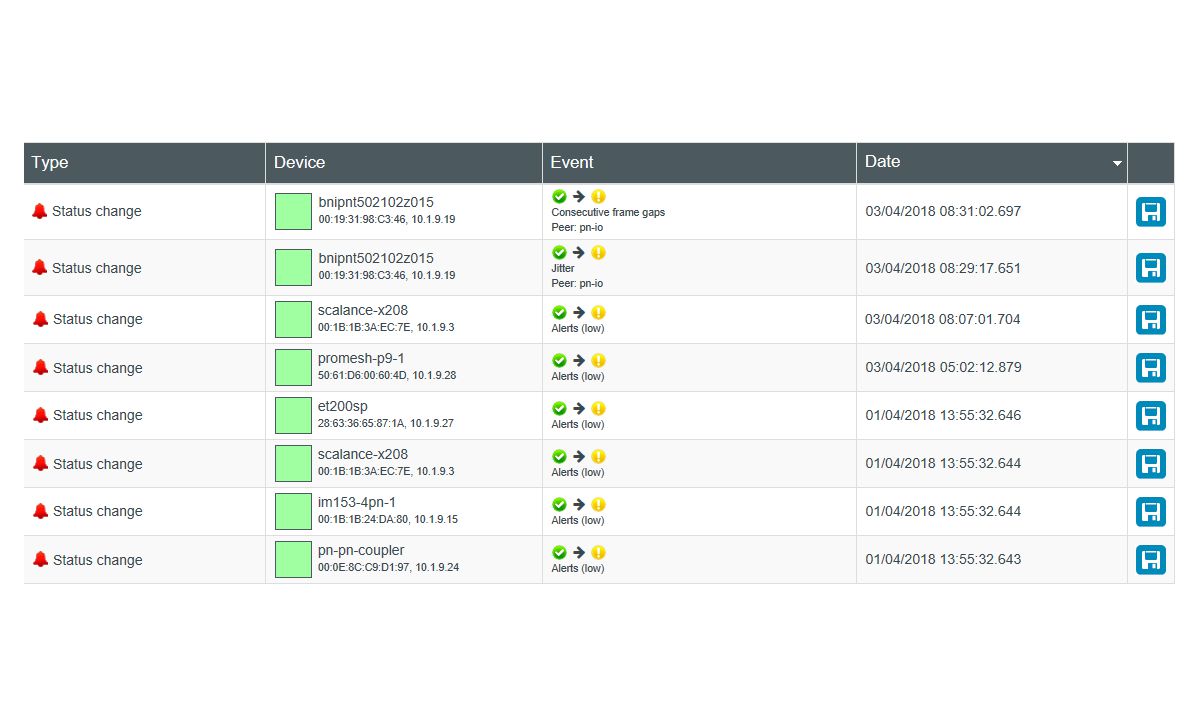The image size is (1200, 727).
Task: Open the et200sp device name
Action: (x=340, y=406)
